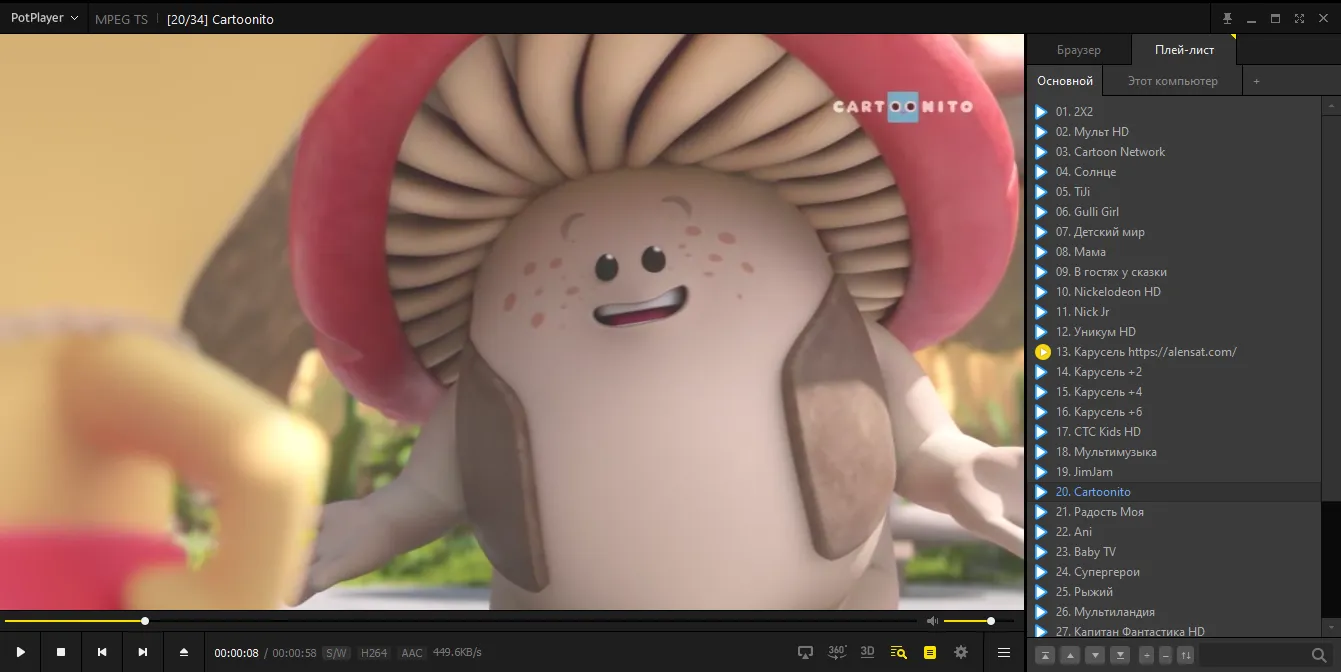Image resolution: width=1341 pixels, height=672 pixels.
Task: Select 14. Карусель +2 channel
Action: coord(1175,372)
